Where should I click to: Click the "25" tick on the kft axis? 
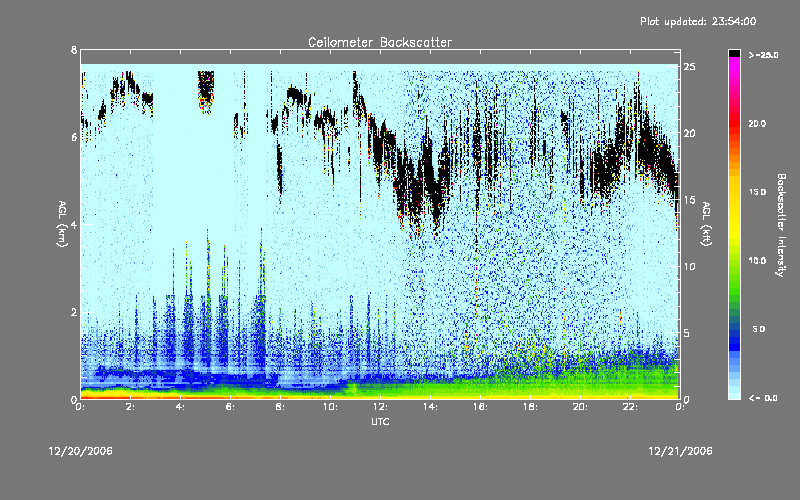[x=690, y=67]
